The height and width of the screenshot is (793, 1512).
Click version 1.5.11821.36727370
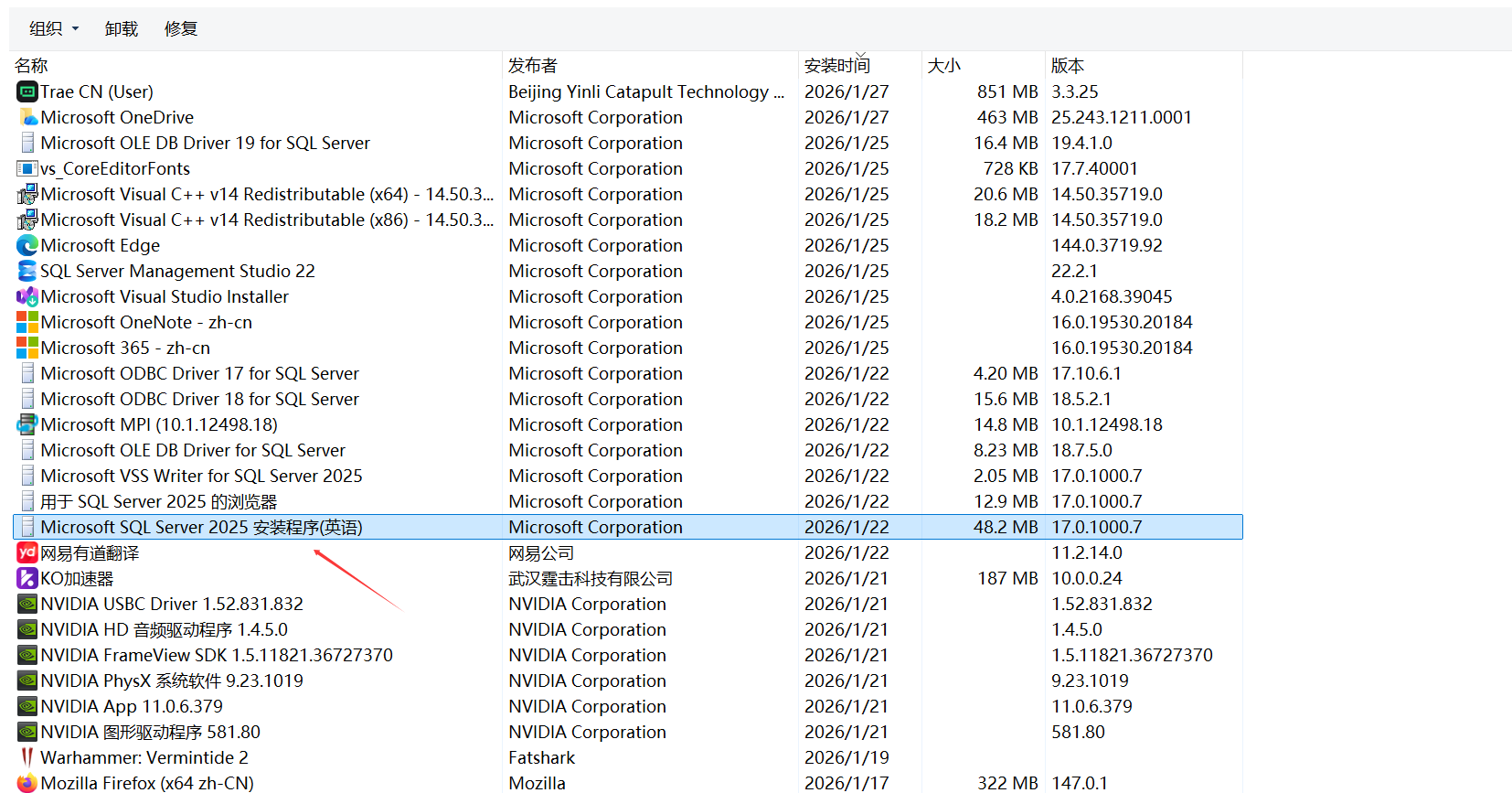[1132, 655]
